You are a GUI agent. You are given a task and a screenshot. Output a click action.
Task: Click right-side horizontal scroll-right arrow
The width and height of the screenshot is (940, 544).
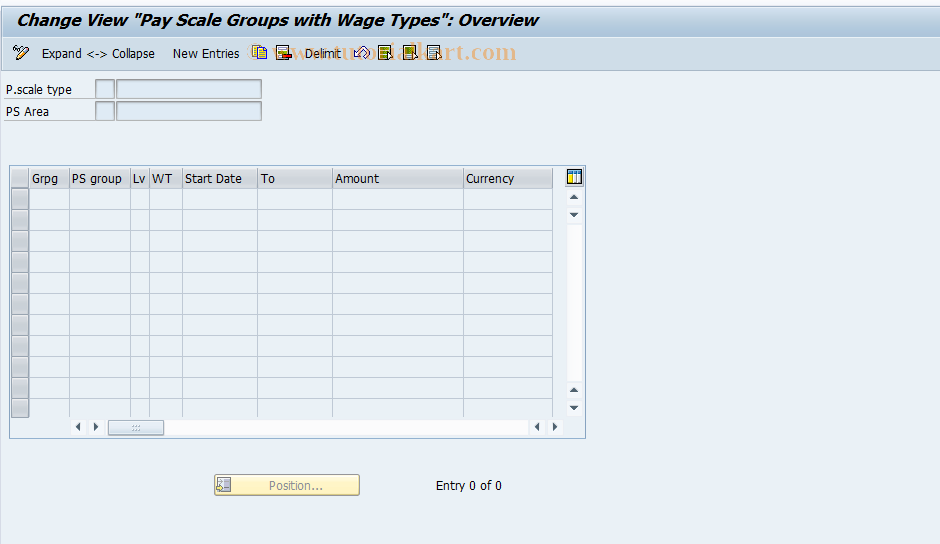(555, 427)
